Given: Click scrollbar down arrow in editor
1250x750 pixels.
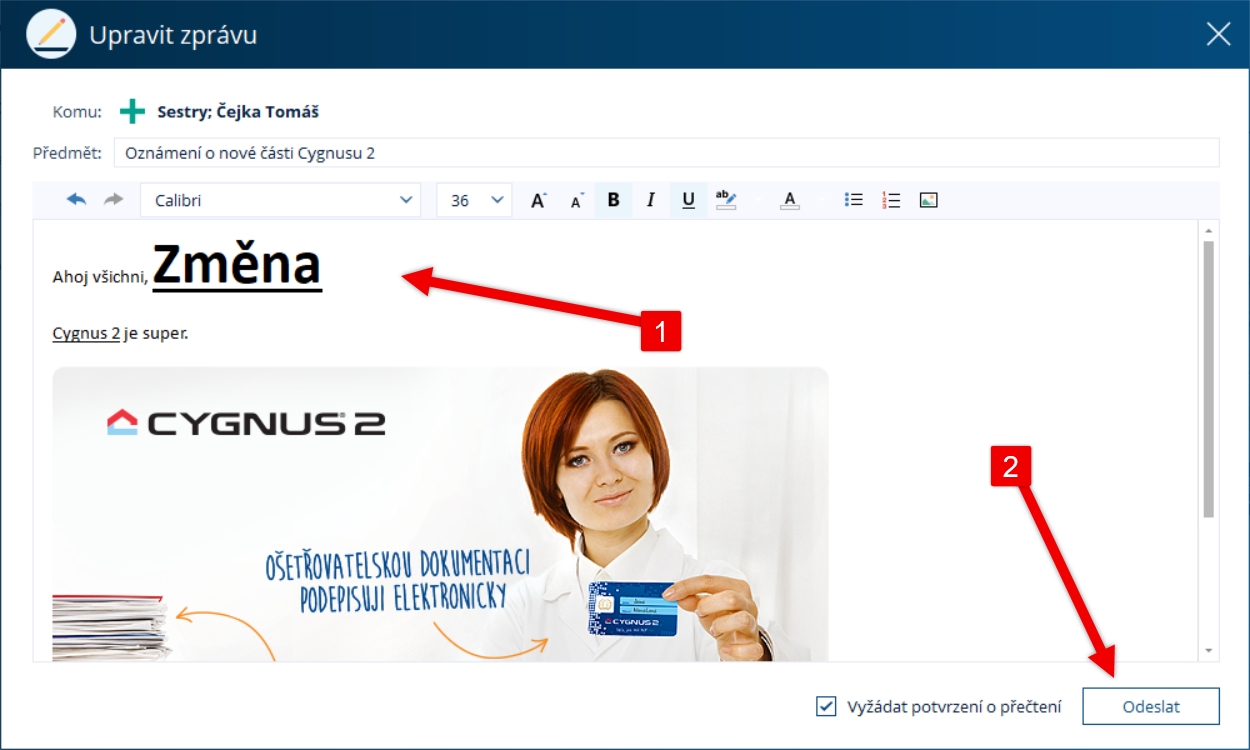Looking at the screenshot, I should pos(1209,651).
